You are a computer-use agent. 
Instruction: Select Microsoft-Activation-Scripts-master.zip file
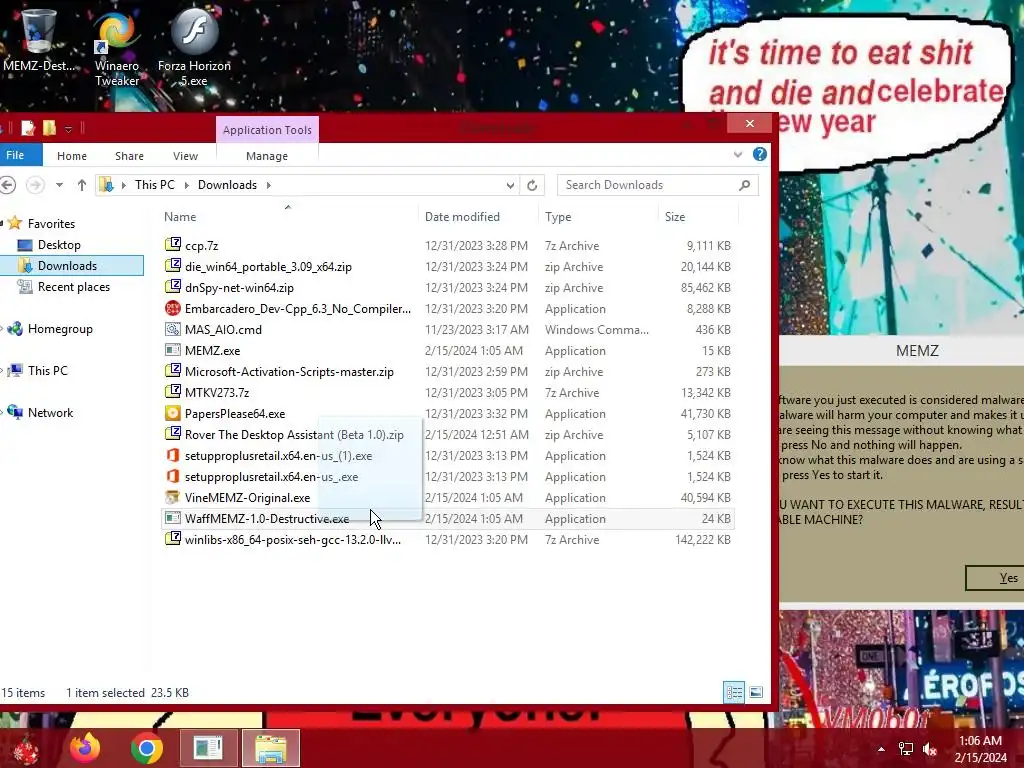point(289,372)
